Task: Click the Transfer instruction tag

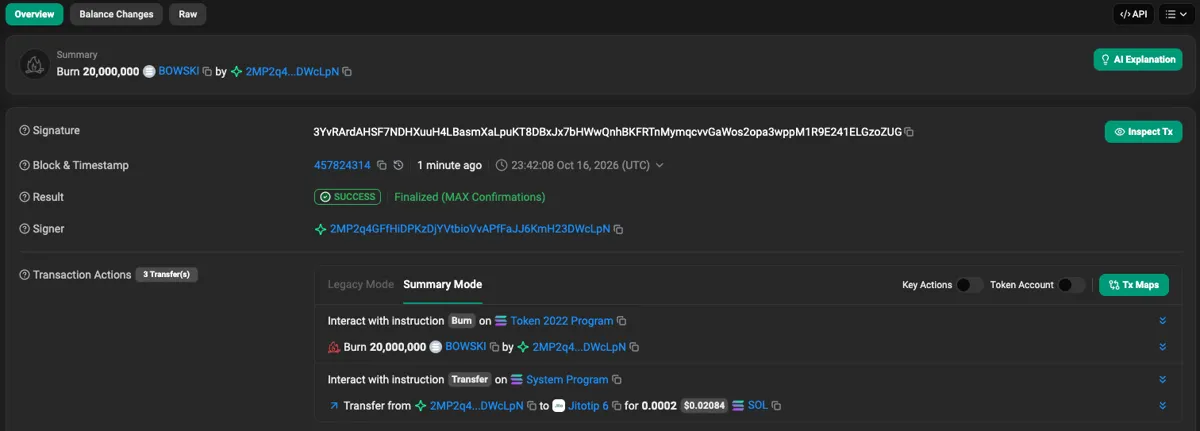Action: coord(469,380)
